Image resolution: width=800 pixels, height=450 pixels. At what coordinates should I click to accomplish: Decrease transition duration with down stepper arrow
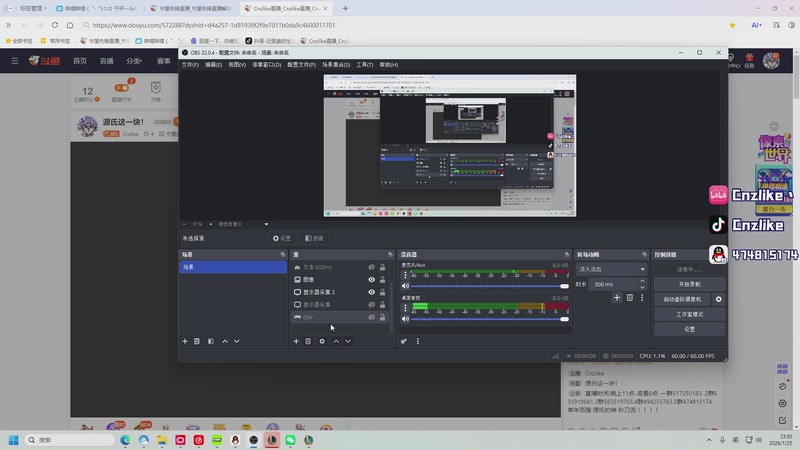[642, 287]
